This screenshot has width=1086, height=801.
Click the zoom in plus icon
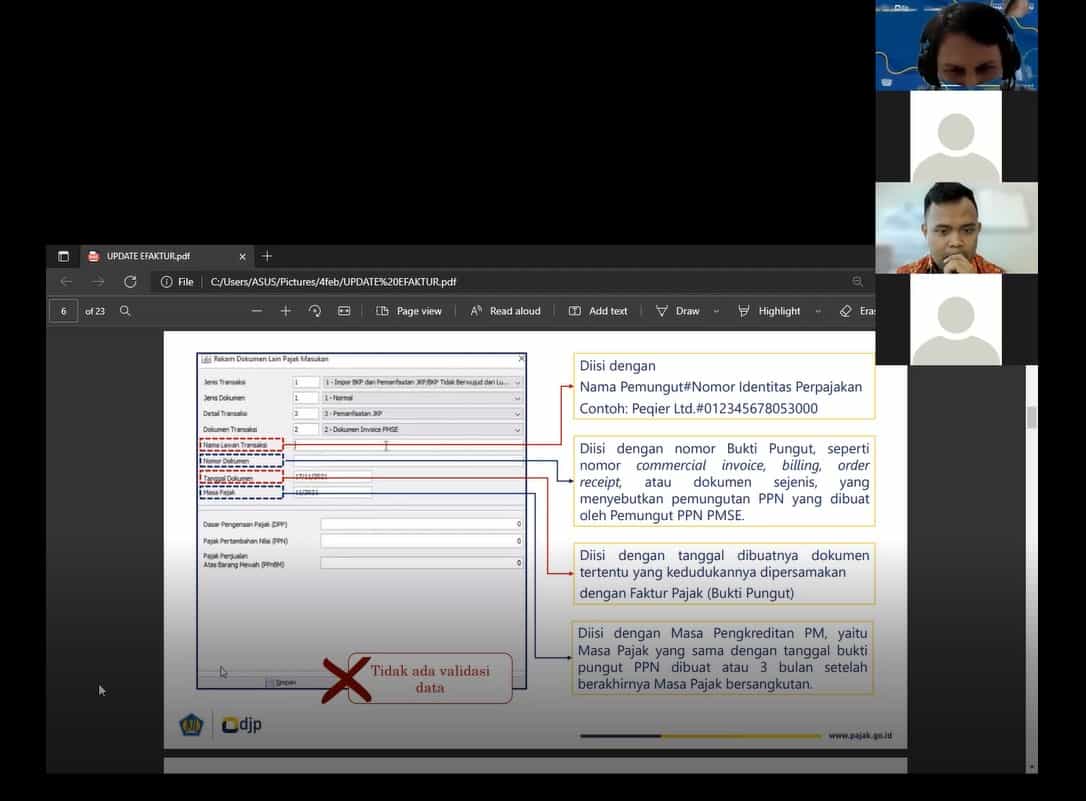click(x=286, y=311)
